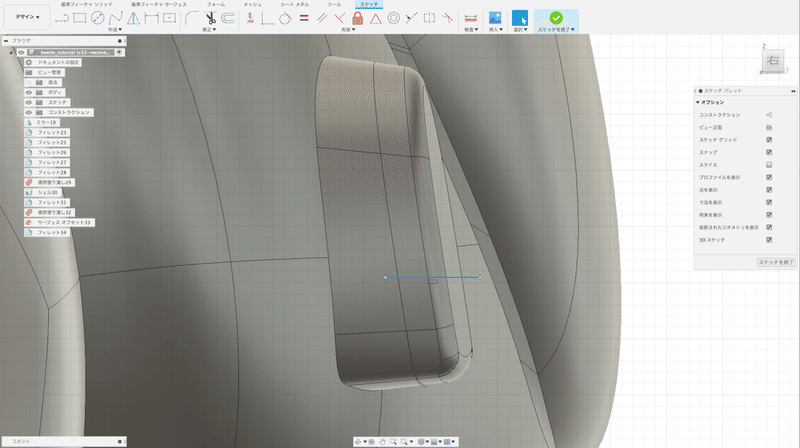Enable the スライス checkbox

point(769,165)
